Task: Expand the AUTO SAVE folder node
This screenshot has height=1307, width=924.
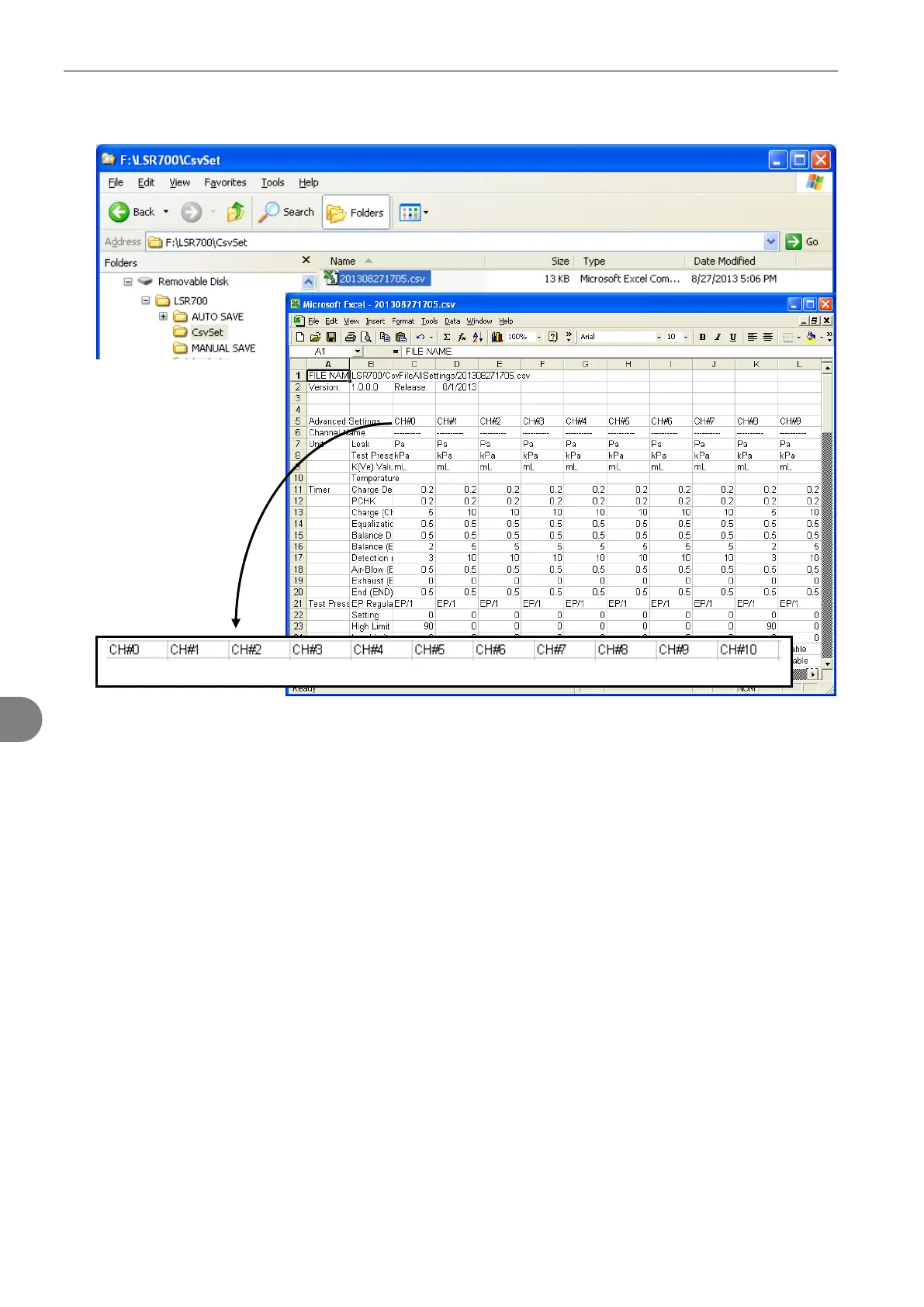Action: [x=163, y=317]
